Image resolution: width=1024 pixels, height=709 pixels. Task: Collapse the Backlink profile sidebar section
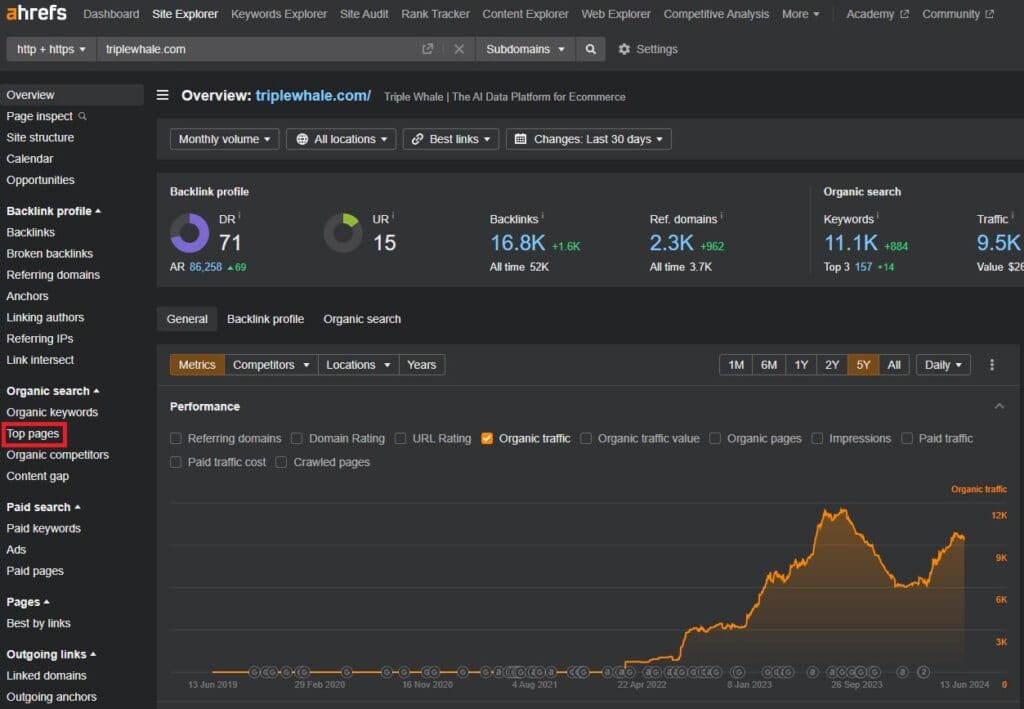[x=54, y=211]
